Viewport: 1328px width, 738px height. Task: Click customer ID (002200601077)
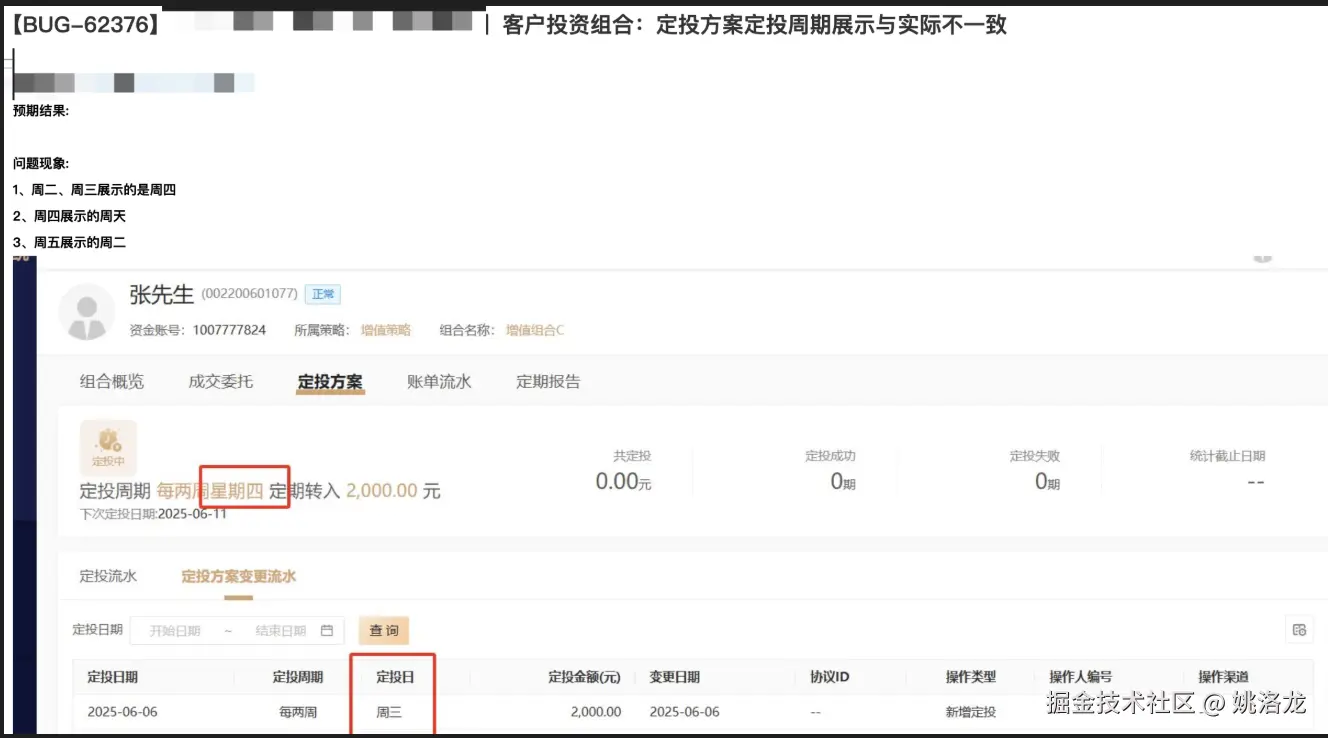coord(249,294)
